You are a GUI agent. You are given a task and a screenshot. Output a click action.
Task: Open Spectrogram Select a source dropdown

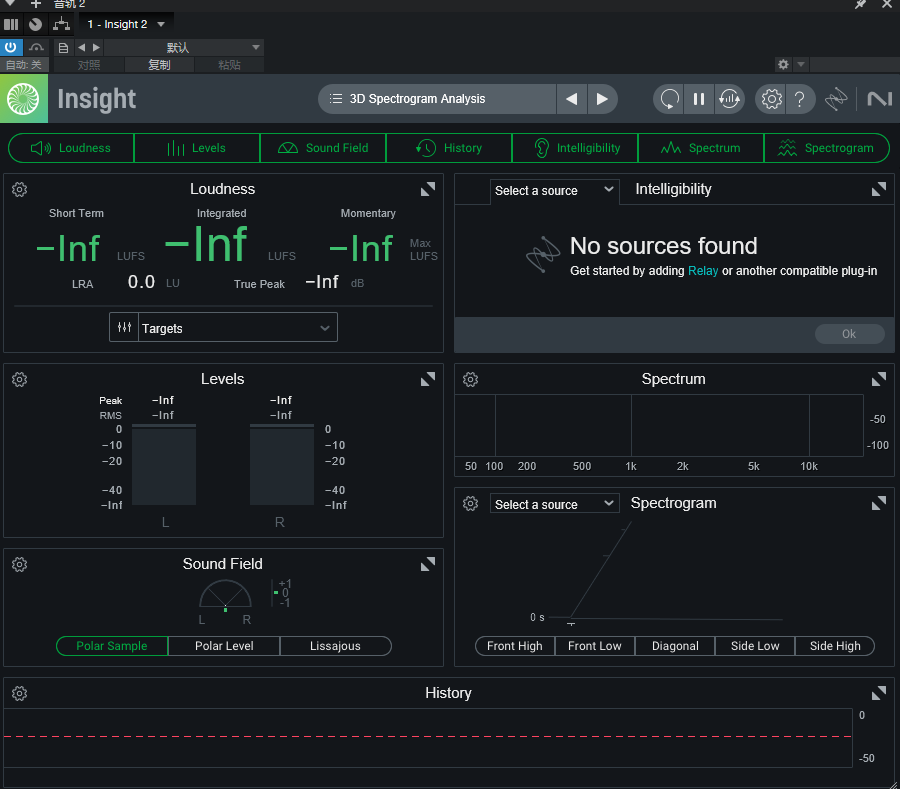tap(554, 504)
